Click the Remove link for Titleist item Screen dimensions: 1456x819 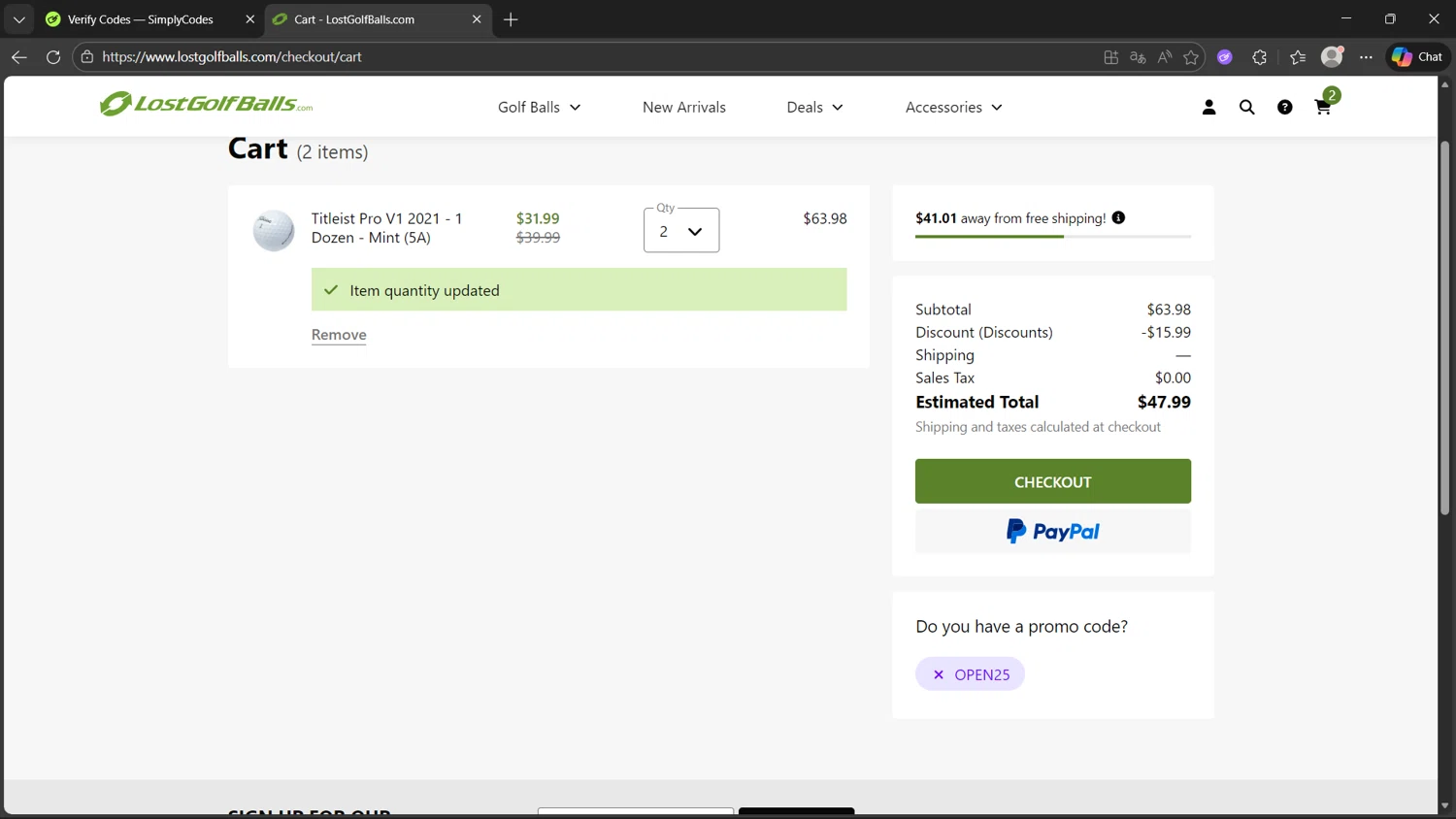[339, 335]
